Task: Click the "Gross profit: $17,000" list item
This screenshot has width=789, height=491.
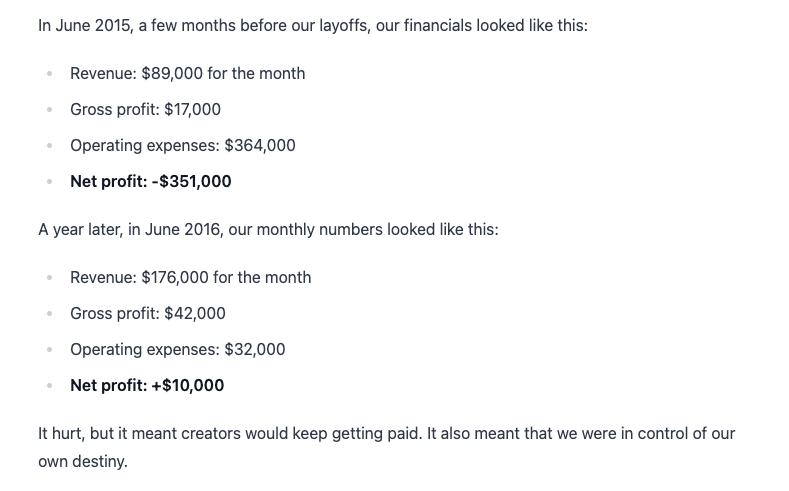Action: (145, 109)
